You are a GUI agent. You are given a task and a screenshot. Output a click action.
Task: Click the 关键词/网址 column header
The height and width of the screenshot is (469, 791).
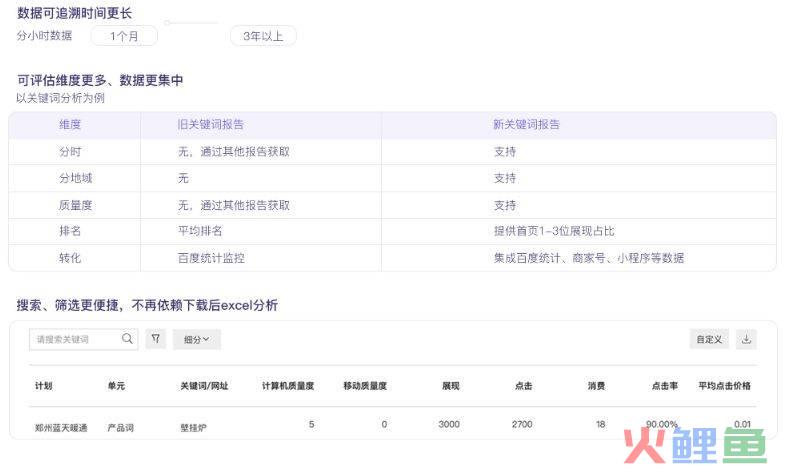click(x=204, y=386)
